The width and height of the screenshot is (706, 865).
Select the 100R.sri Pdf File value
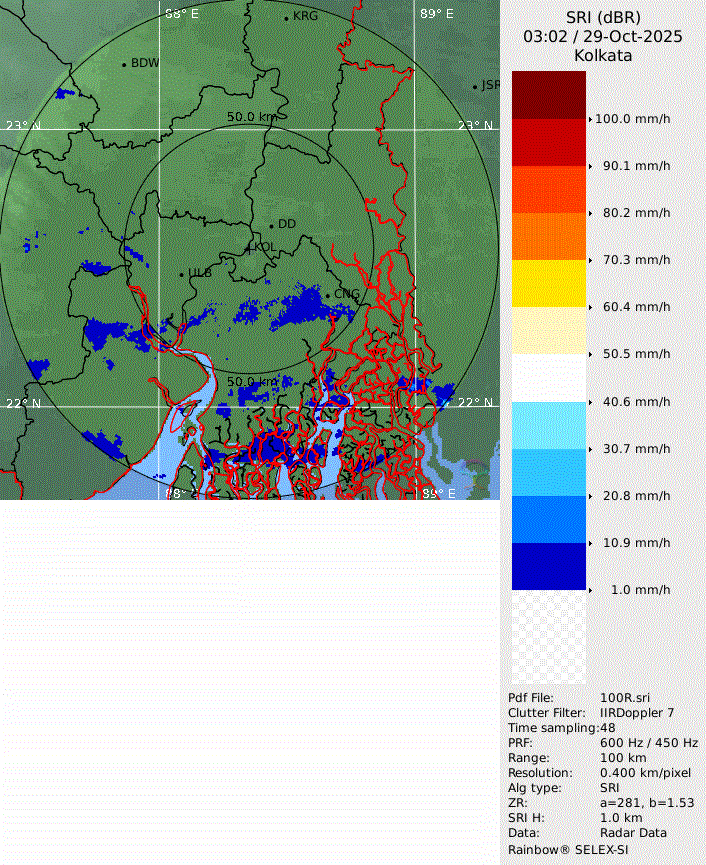coord(625,698)
